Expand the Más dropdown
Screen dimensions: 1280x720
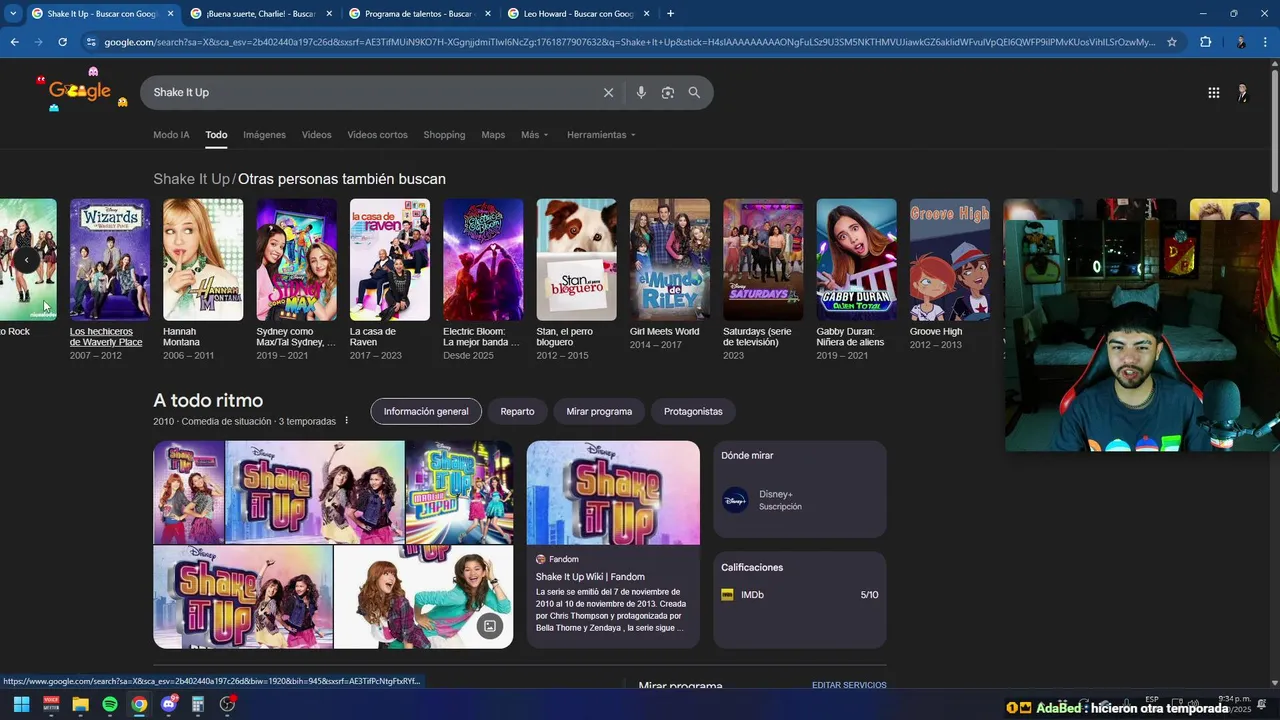click(x=534, y=135)
